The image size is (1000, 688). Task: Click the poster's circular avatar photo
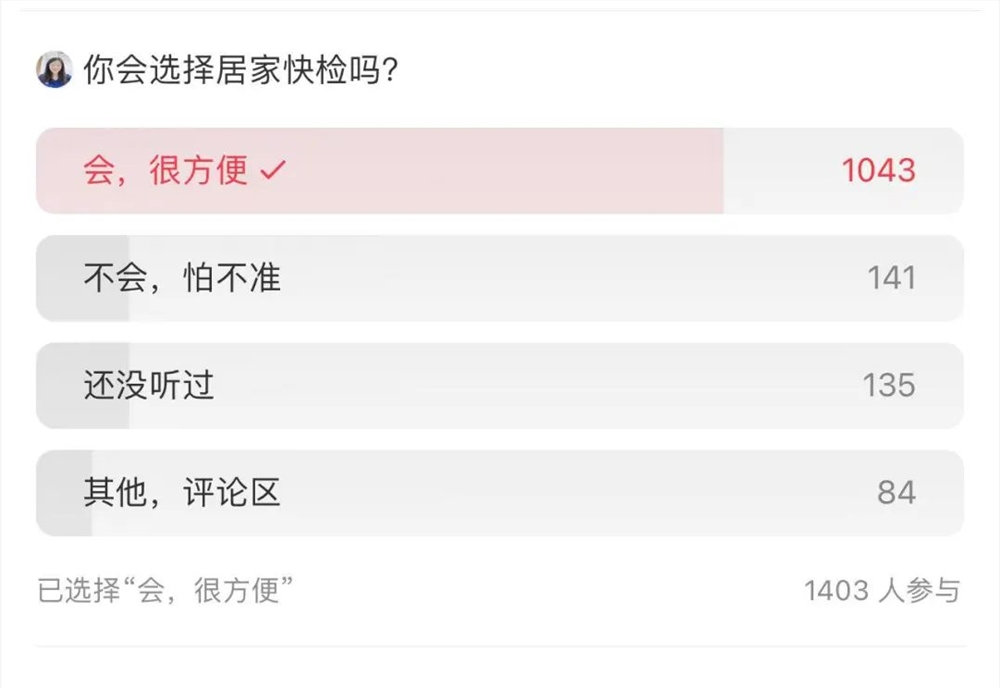(54, 68)
